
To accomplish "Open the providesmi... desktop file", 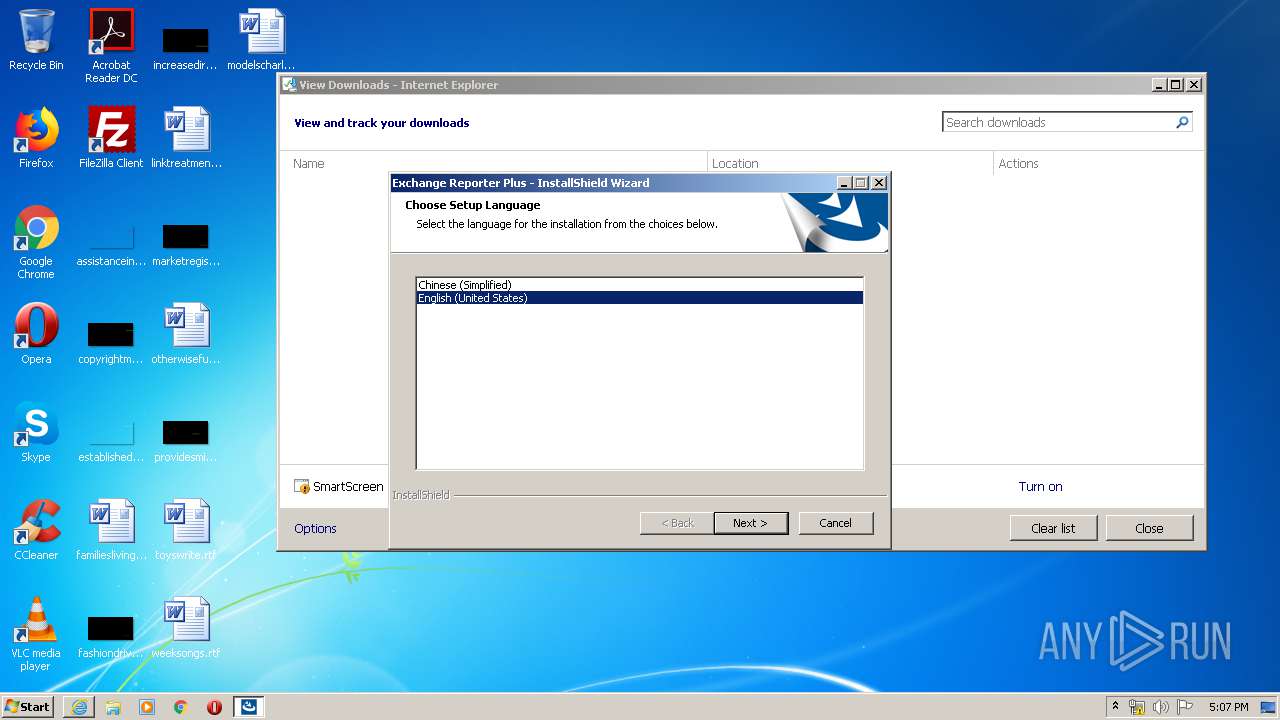I will (186, 438).
